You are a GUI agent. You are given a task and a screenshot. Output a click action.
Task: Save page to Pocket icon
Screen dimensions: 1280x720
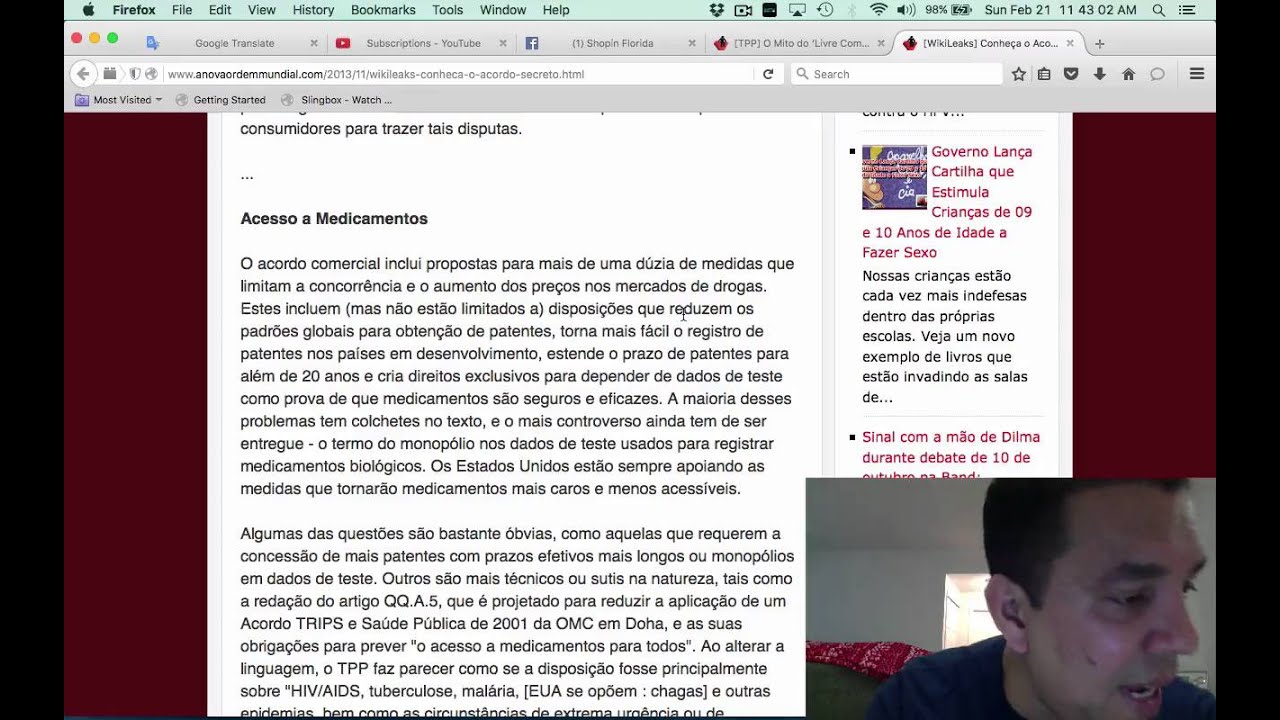(1071, 74)
